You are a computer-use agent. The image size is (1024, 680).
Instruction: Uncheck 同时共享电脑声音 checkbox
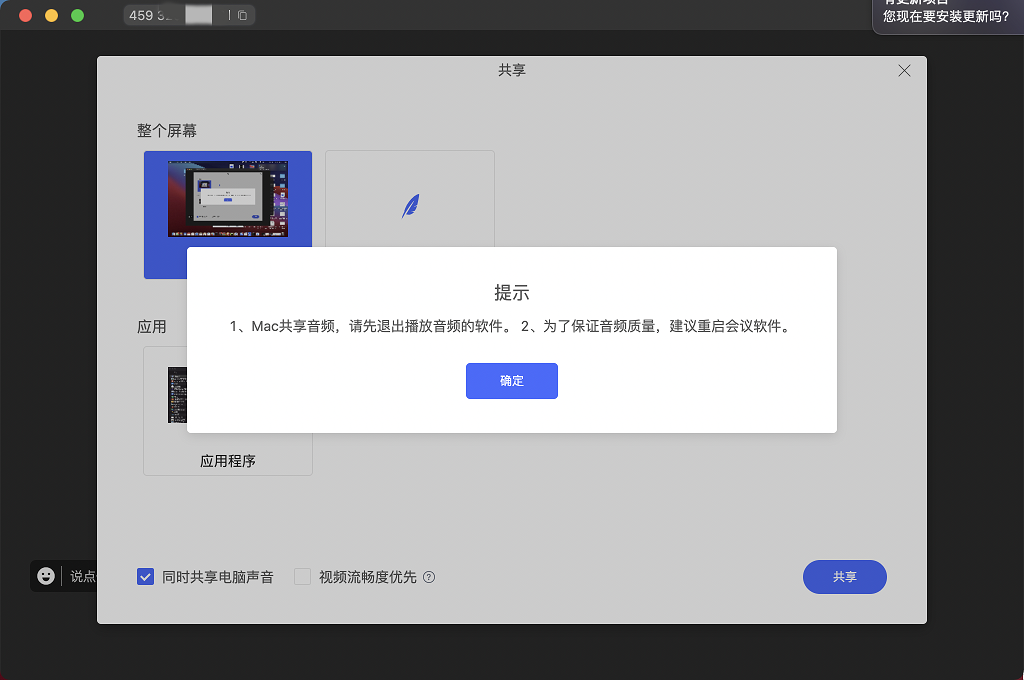point(145,577)
